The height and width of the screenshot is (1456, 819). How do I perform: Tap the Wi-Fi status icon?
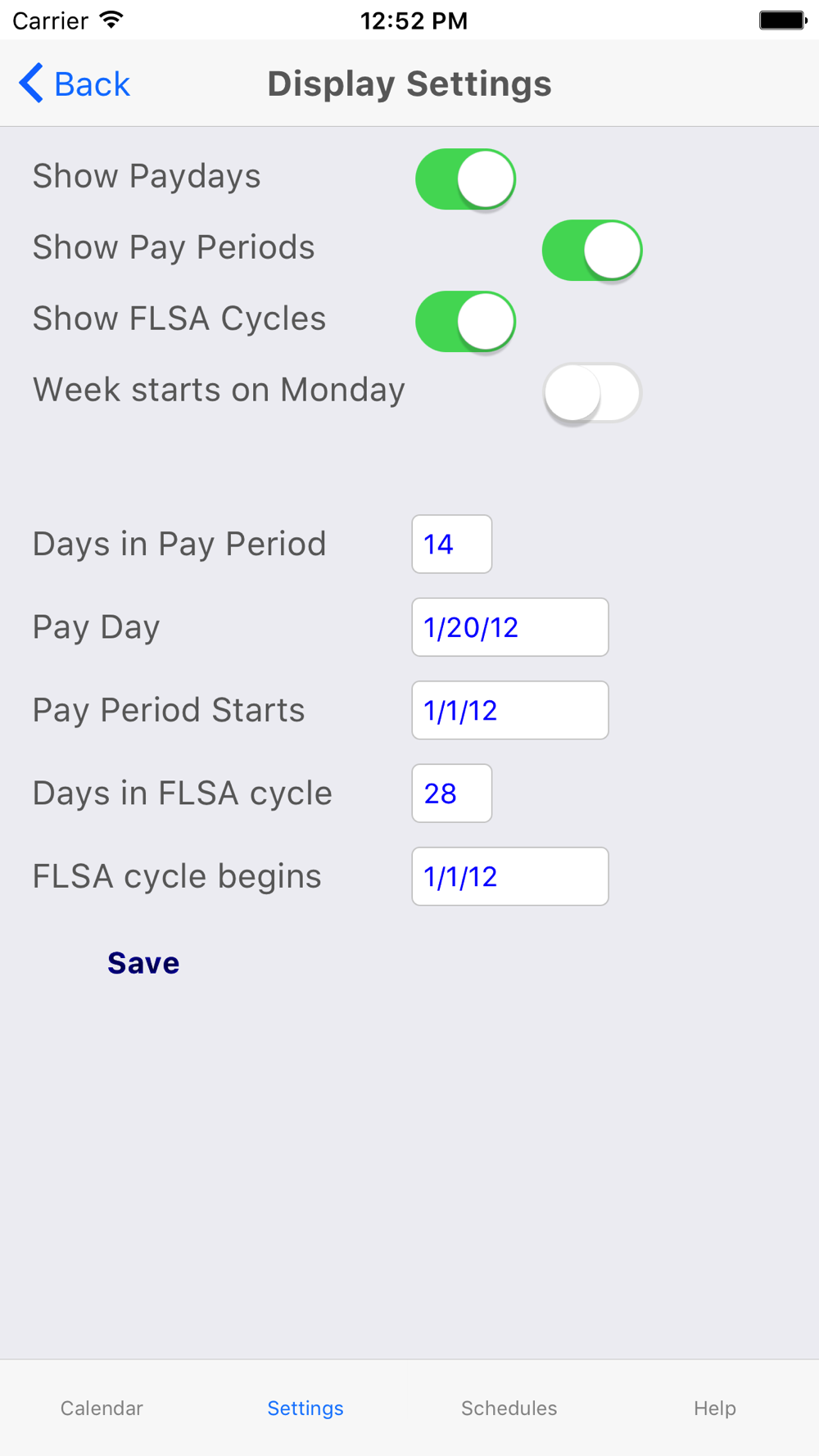pyautogui.click(x=111, y=20)
